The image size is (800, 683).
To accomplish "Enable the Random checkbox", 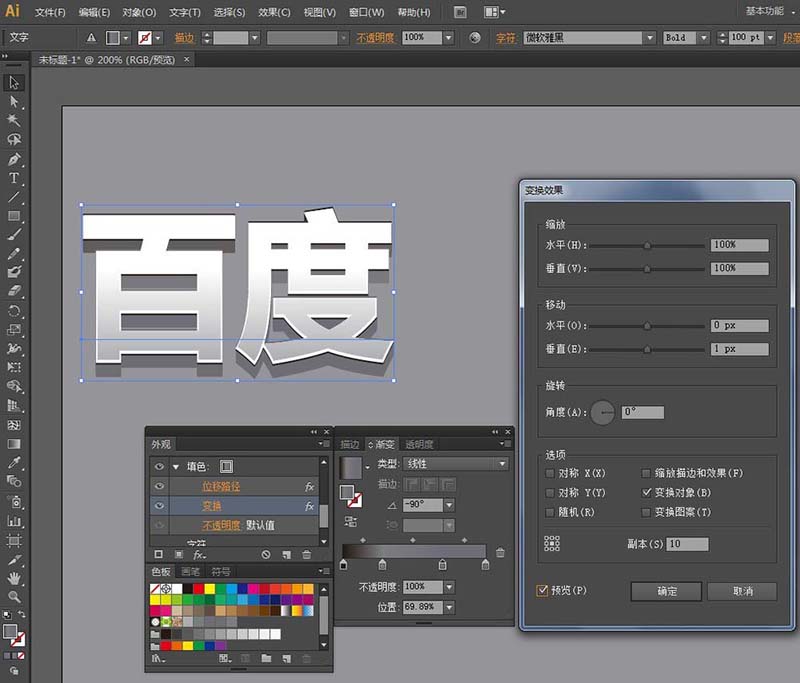I will (549, 512).
